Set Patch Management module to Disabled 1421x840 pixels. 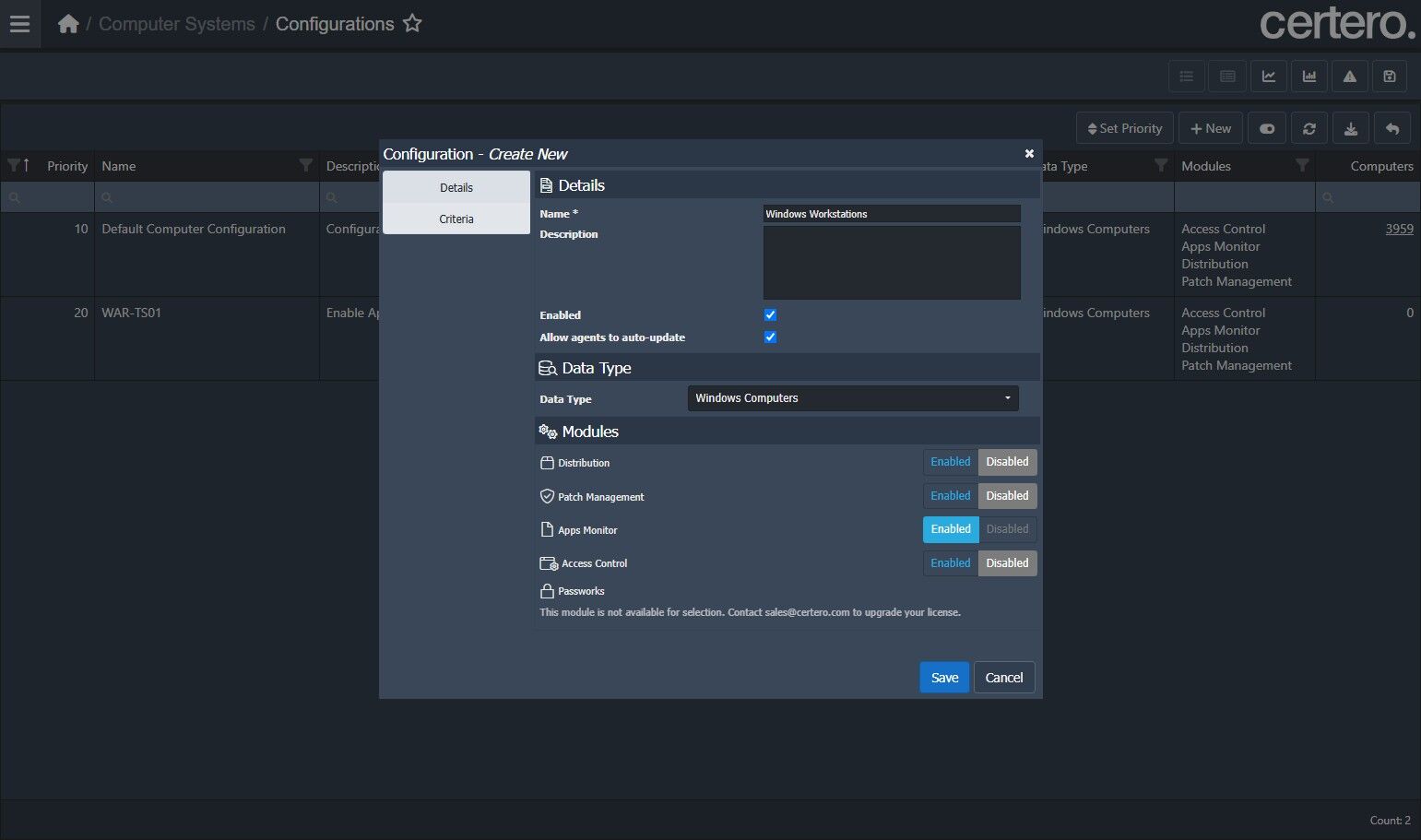[x=1007, y=496]
